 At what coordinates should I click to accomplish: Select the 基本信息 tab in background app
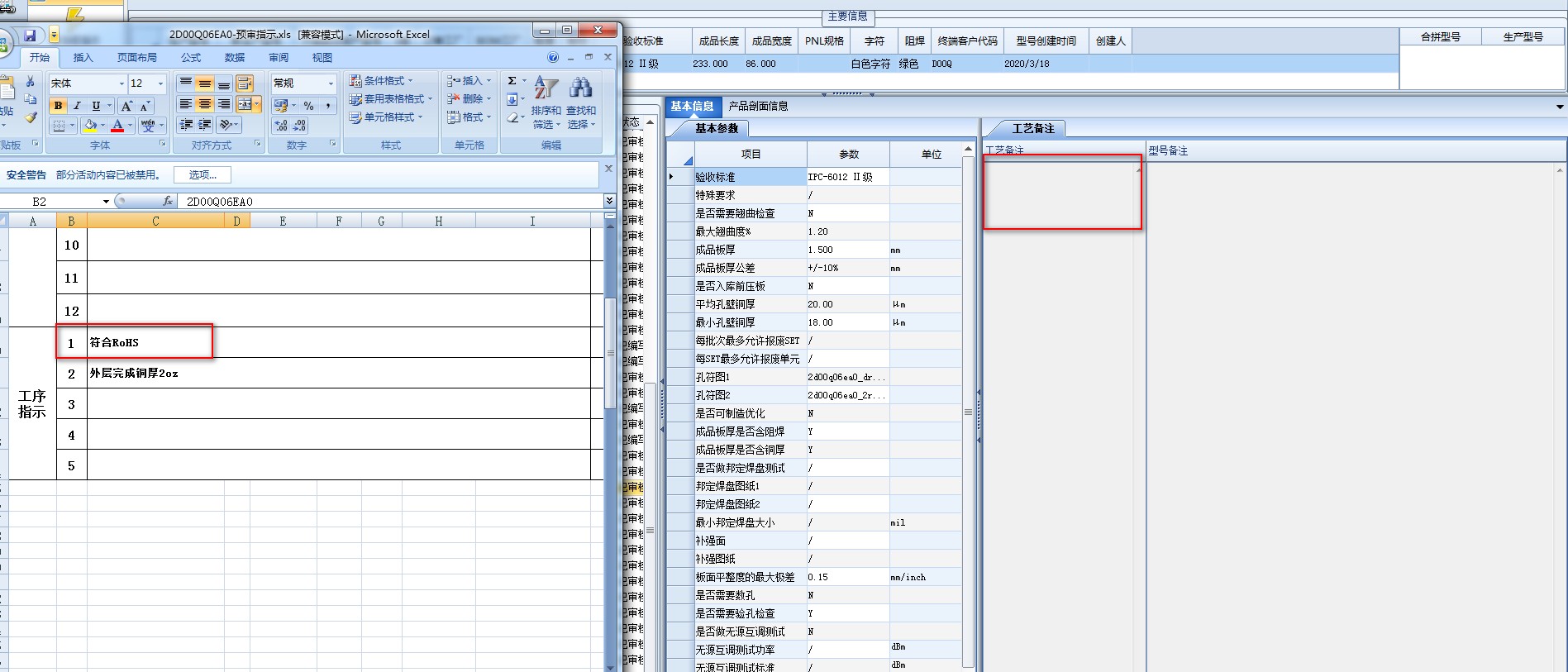coord(692,106)
